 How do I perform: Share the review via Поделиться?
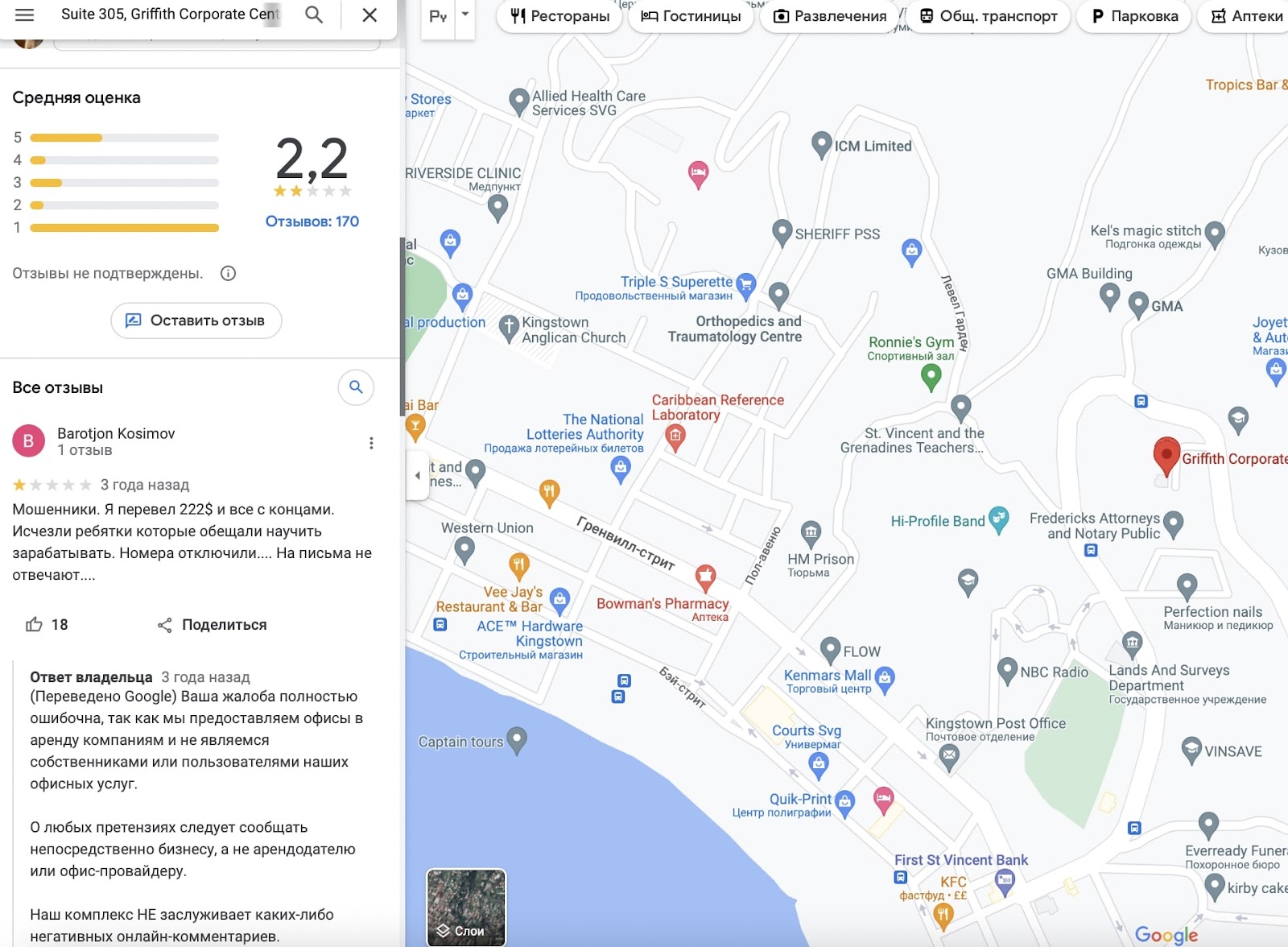click(213, 625)
